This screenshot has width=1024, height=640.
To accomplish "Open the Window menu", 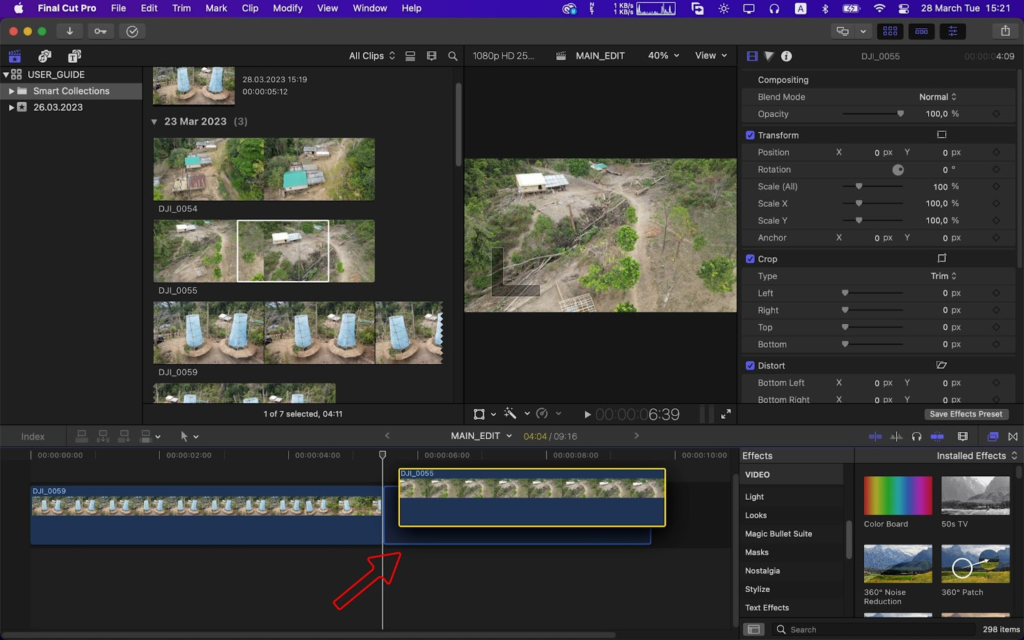I will (x=370, y=8).
